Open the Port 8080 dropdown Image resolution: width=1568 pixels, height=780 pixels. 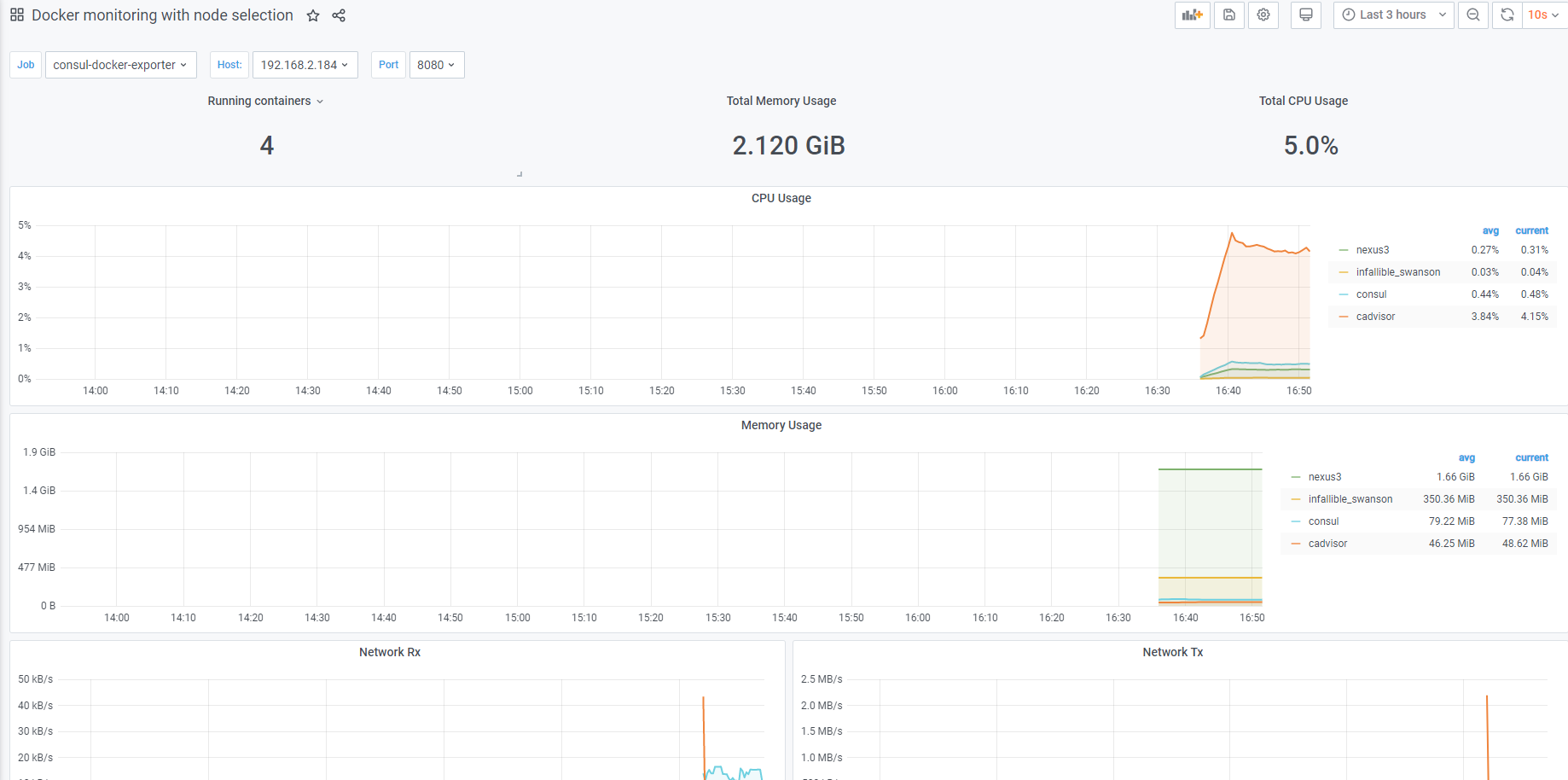tap(437, 65)
